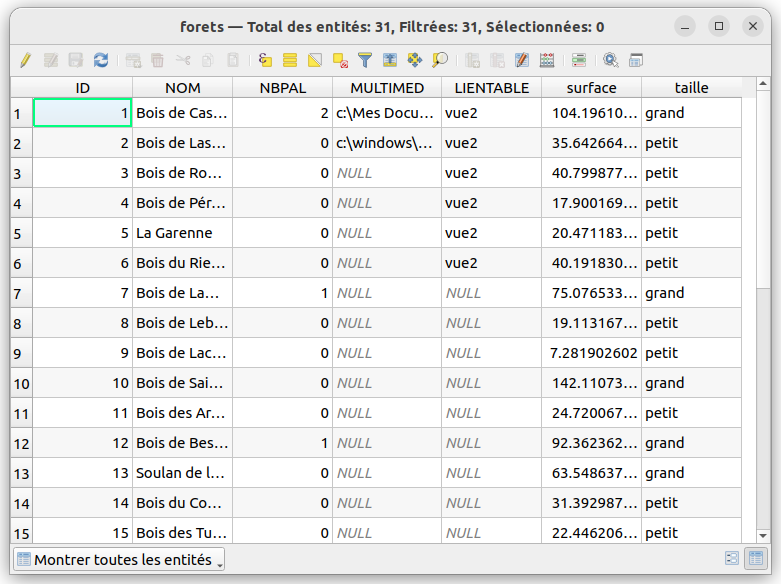Minimize the forets attribute table window
The image size is (781, 584).
coord(685,26)
